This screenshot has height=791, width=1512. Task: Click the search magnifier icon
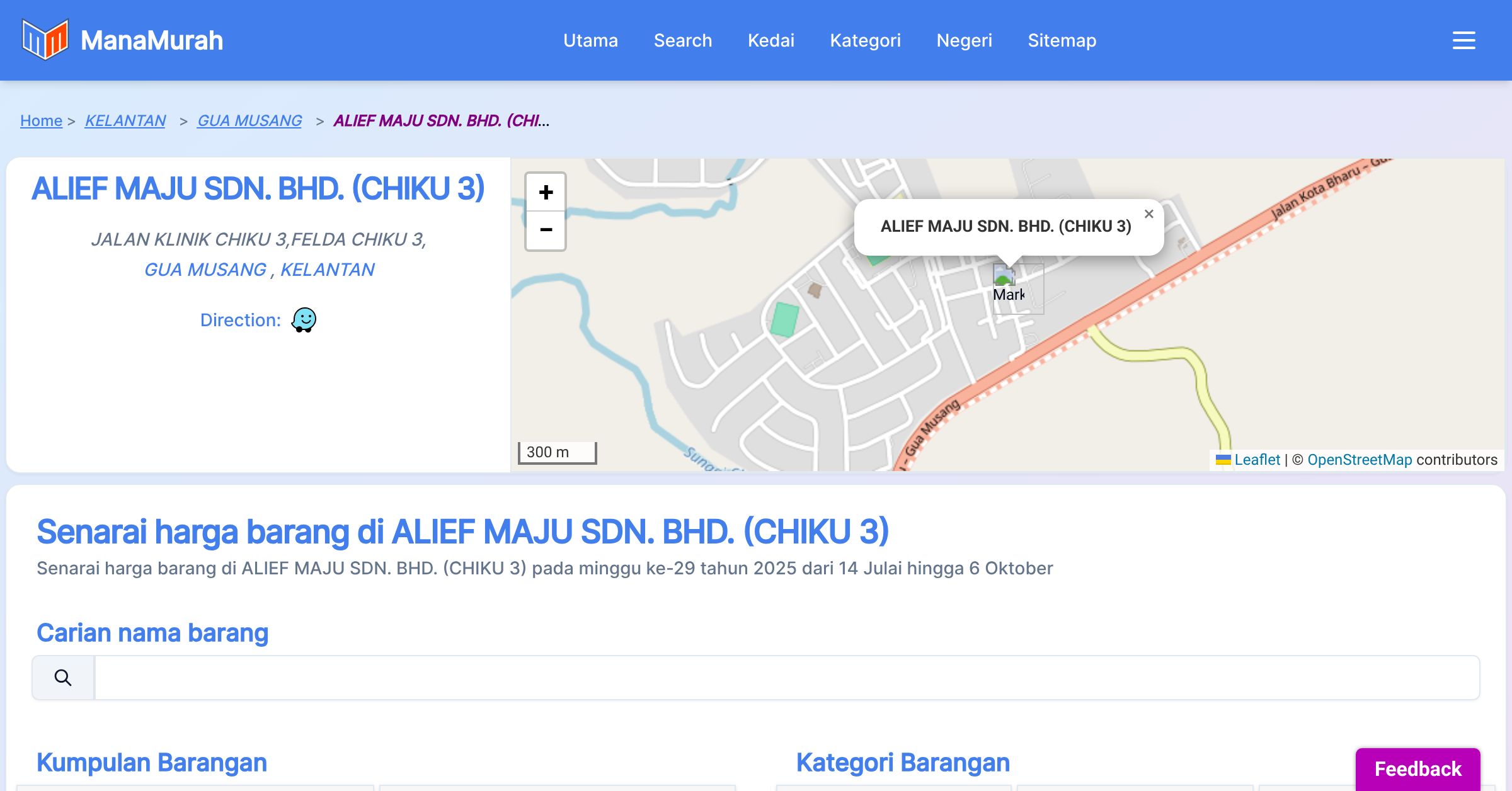(63, 678)
